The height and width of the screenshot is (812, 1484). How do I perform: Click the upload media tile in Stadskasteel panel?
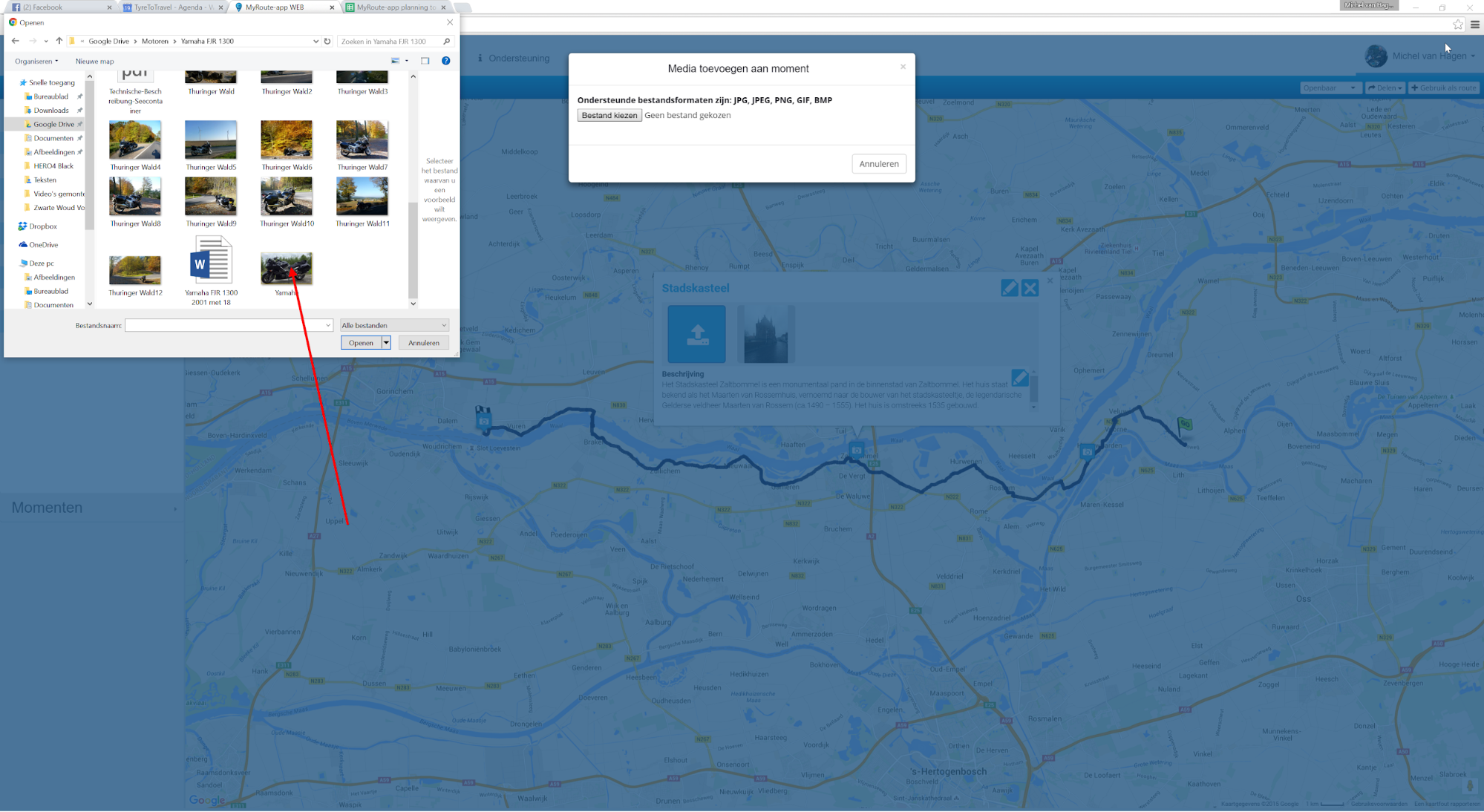pyautogui.click(x=696, y=334)
